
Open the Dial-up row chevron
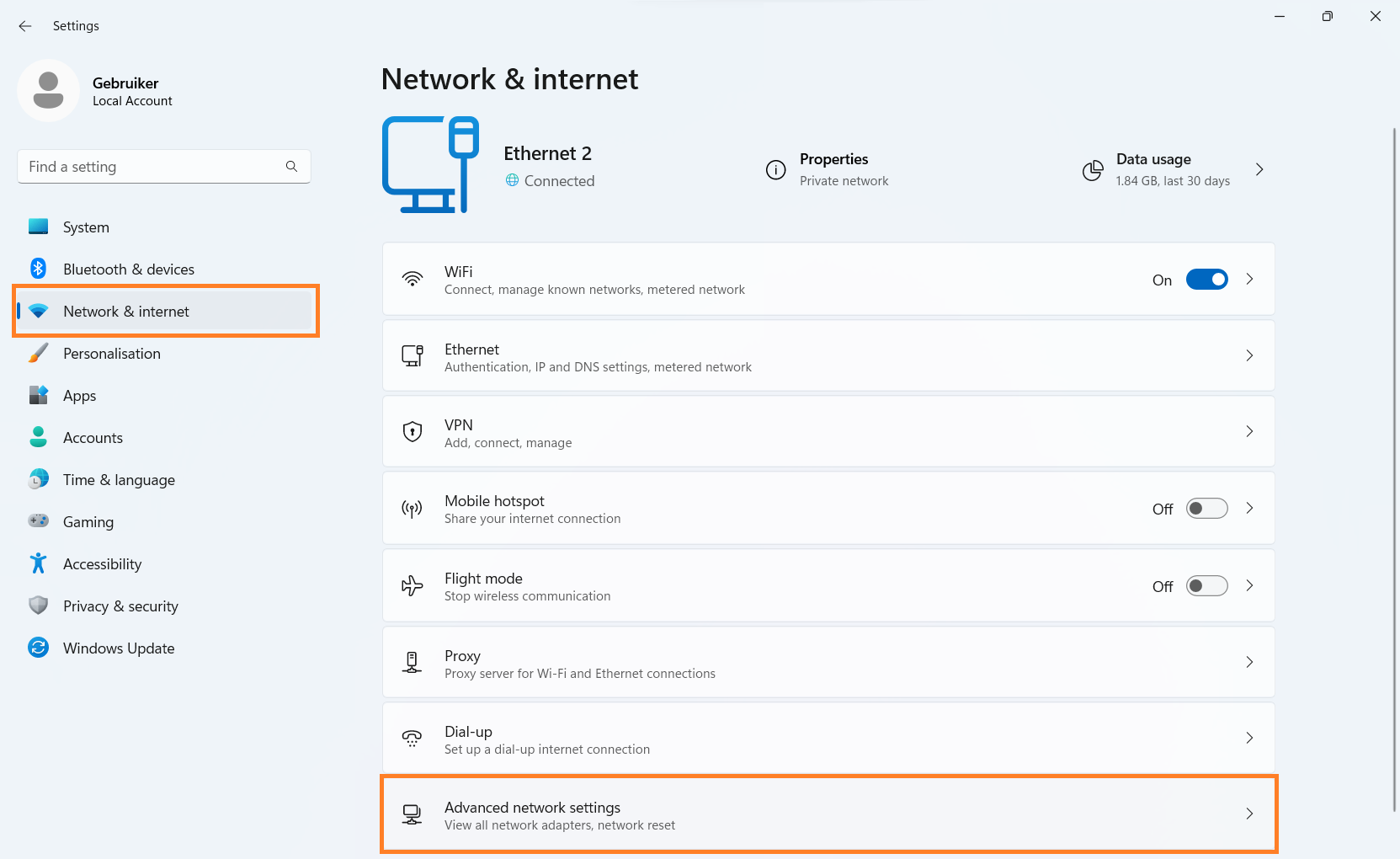click(1250, 738)
